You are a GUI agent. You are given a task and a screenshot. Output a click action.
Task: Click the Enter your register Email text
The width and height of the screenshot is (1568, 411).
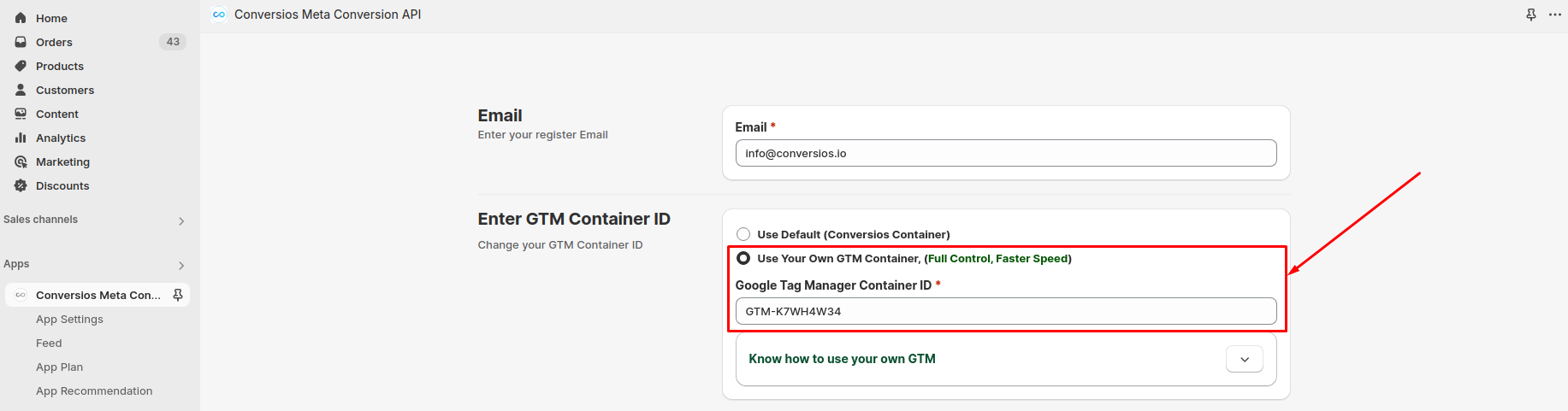(x=543, y=135)
